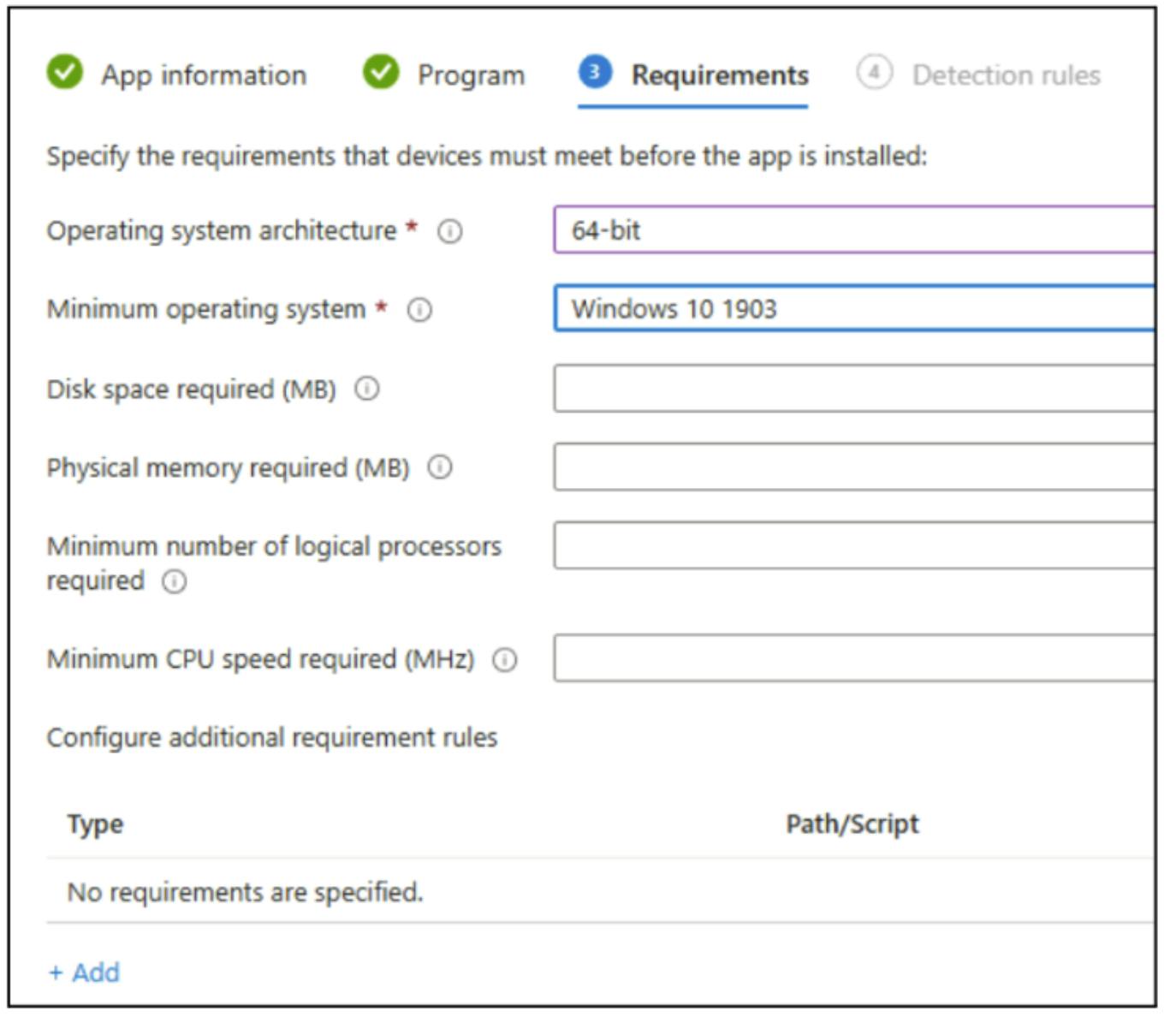The height and width of the screenshot is (1017, 1176).
Task: Click info icon for Physical memory required
Action: [440, 467]
